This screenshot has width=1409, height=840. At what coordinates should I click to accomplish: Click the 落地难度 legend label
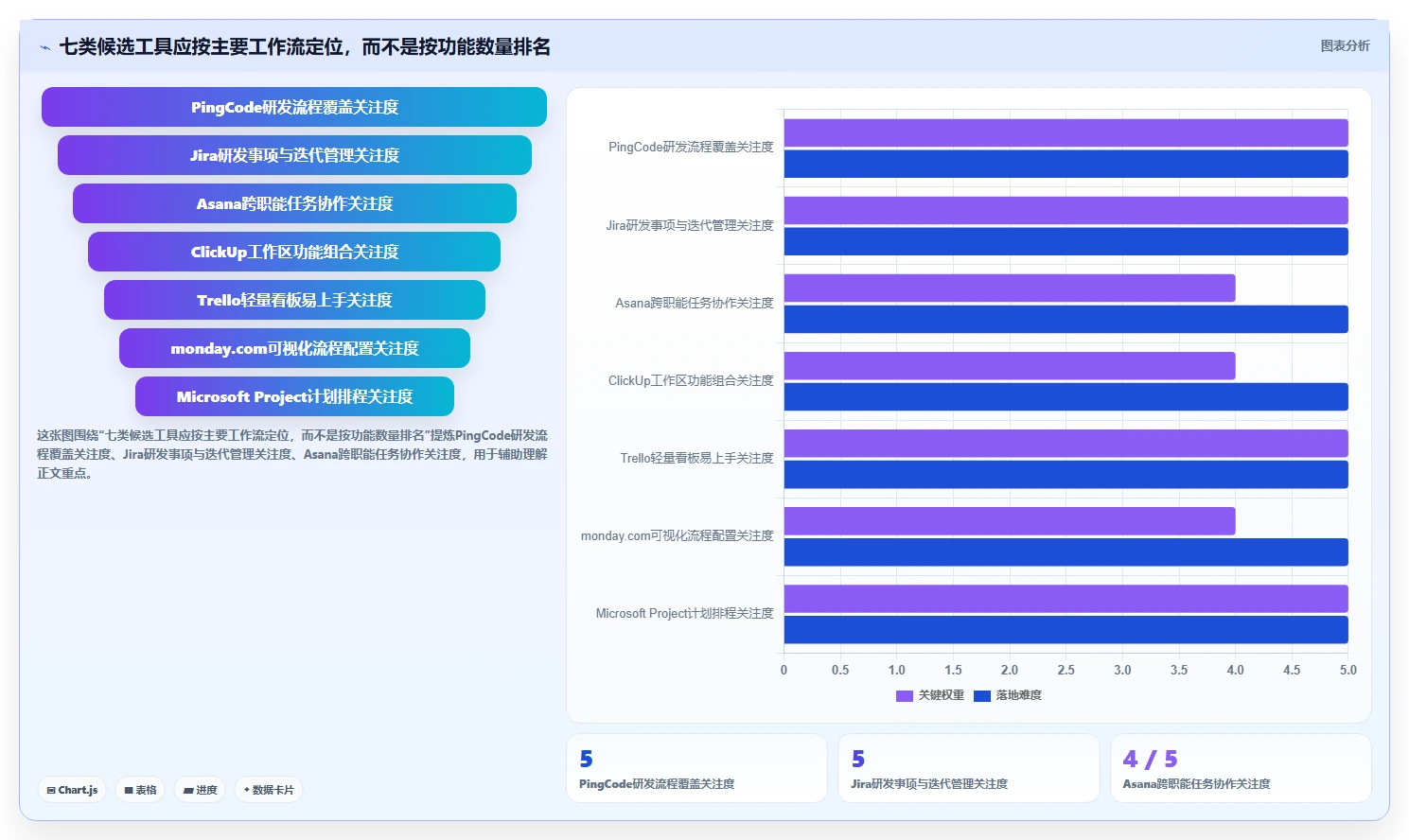(1018, 695)
